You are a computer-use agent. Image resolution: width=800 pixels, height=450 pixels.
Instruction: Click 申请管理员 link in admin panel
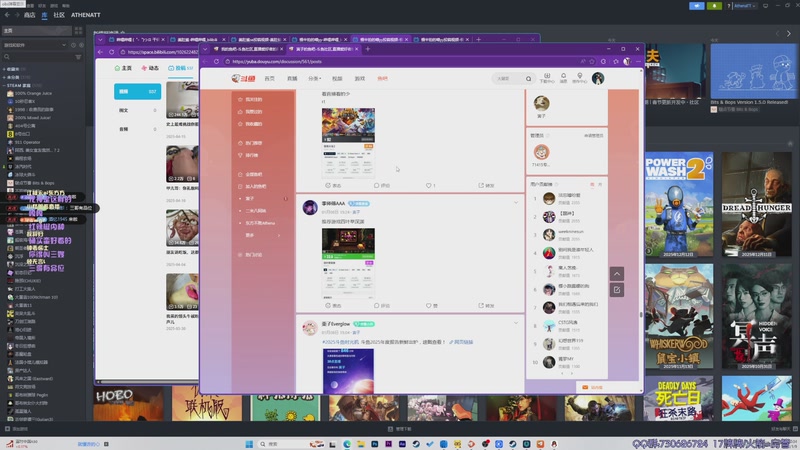pyautogui.click(x=593, y=136)
